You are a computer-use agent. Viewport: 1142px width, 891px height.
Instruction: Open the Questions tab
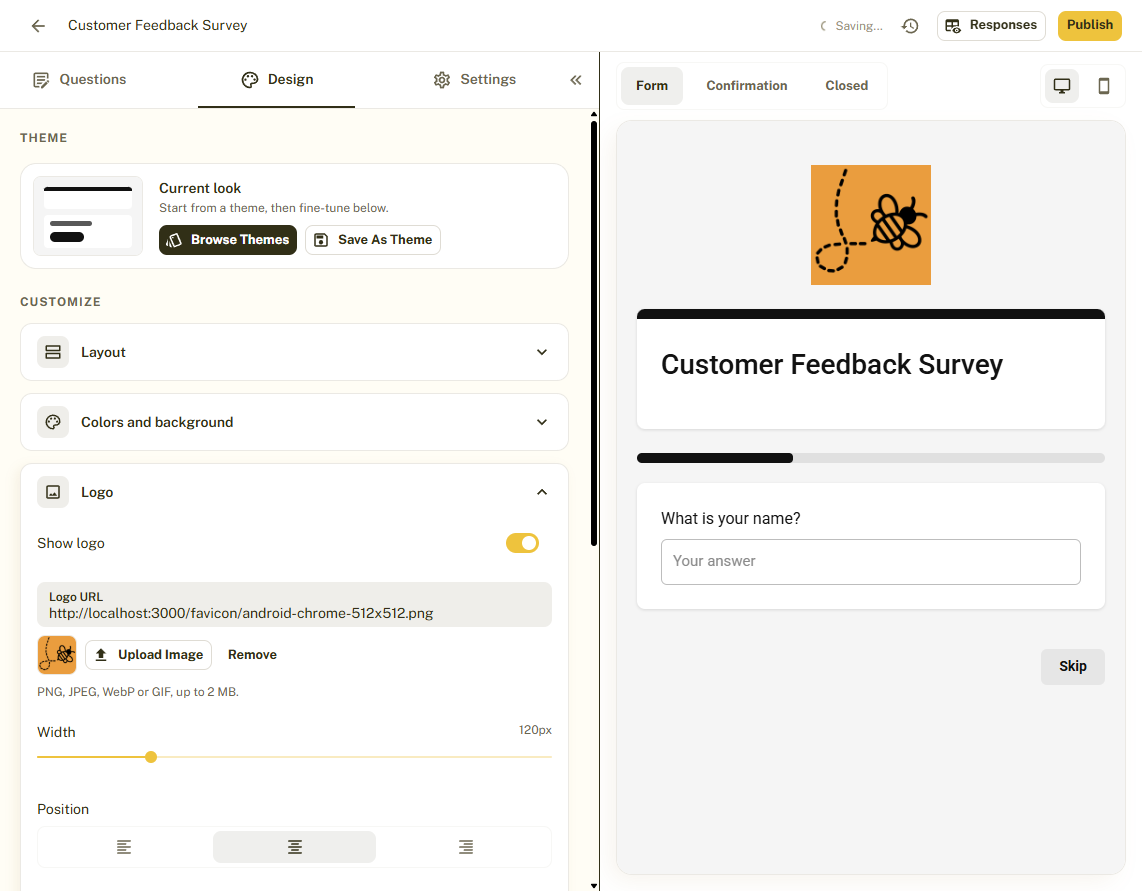pyautogui.click(x=79, y=79)
